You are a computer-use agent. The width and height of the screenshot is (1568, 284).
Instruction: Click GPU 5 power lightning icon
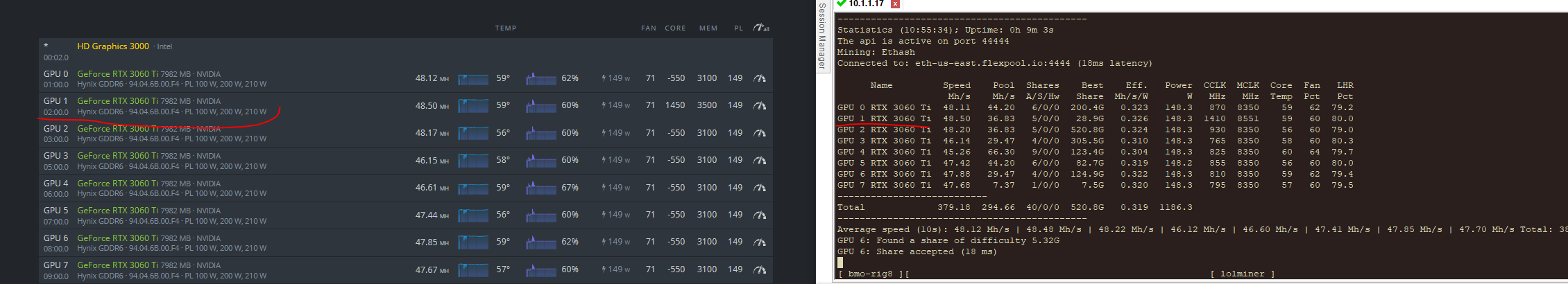(604, 215)
